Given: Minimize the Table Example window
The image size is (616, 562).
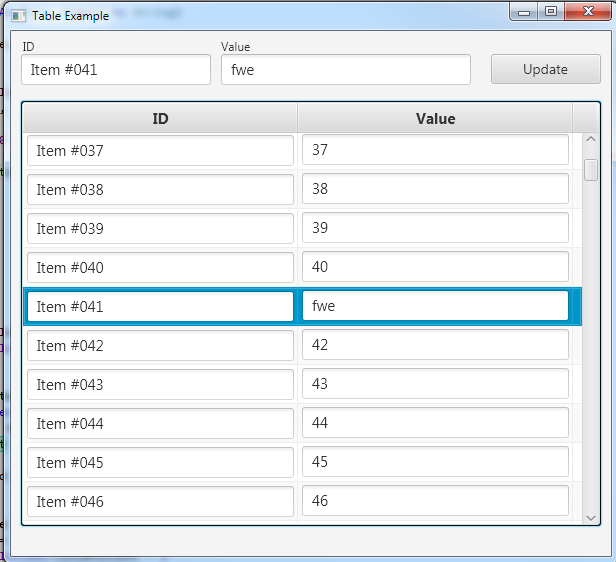Looking at the screenshot, I should click(523, 12).
